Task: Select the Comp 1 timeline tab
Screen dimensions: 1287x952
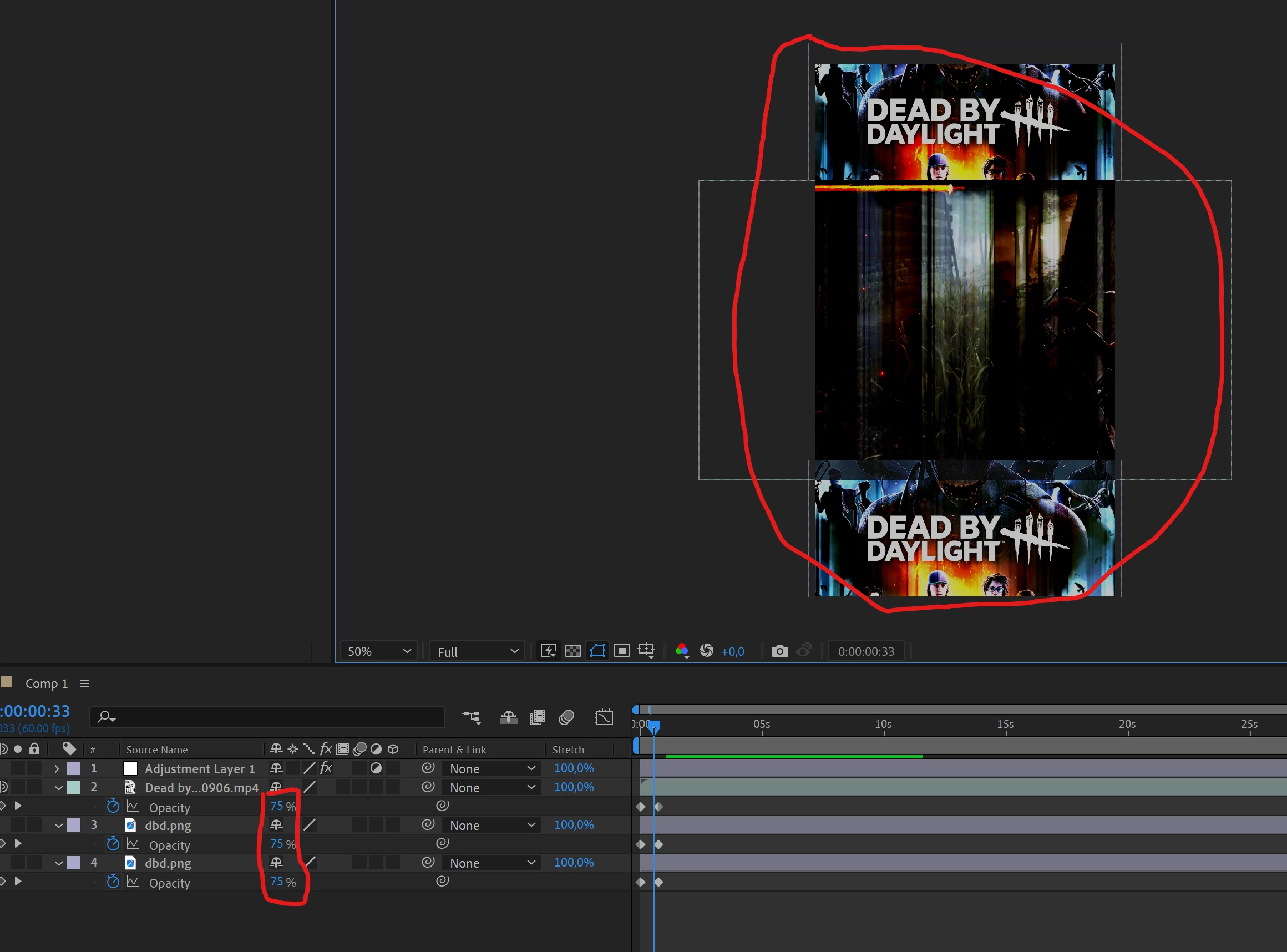Action: pyautogui.click(x=46, y=683)
